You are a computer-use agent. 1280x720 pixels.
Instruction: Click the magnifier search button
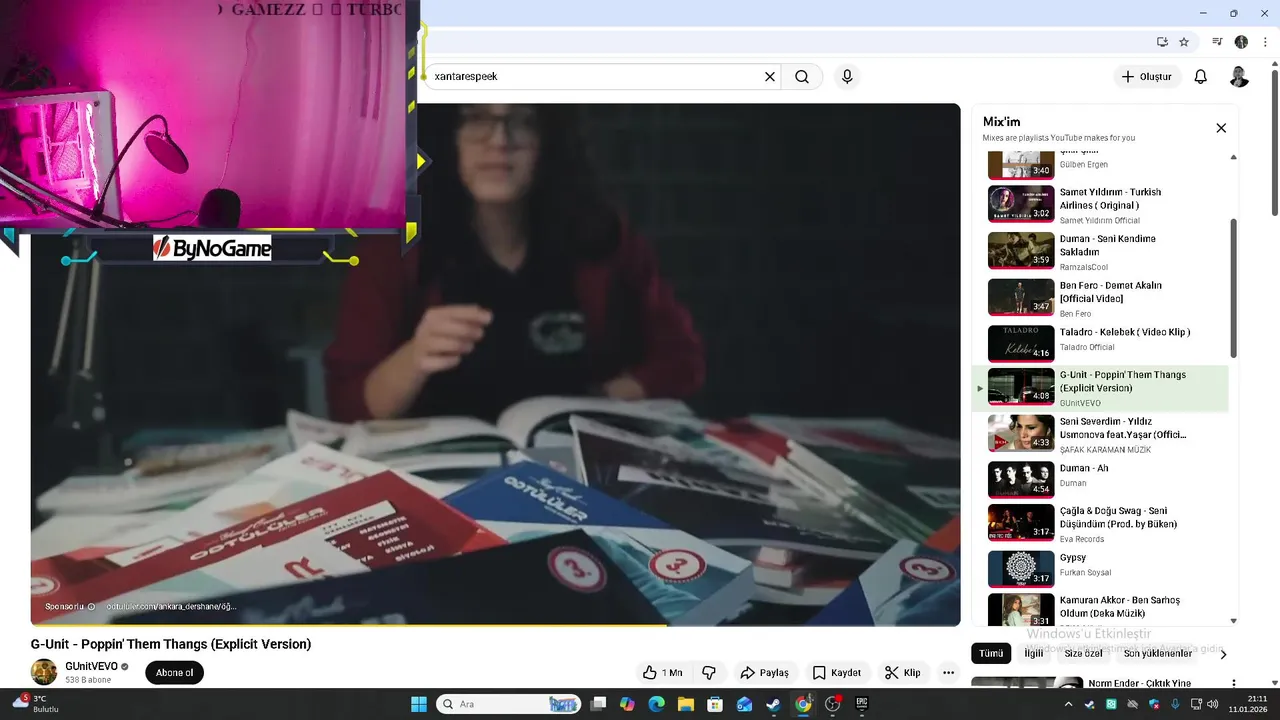click(x=802, y=77)
